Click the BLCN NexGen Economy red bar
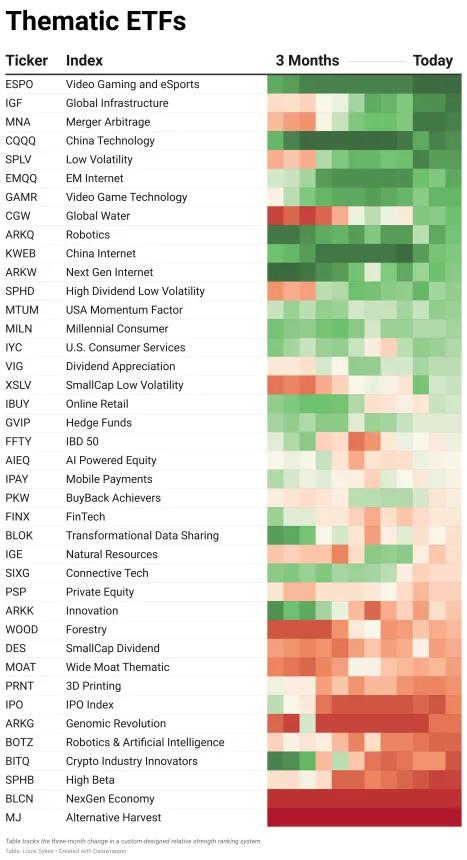 (364, 799)
